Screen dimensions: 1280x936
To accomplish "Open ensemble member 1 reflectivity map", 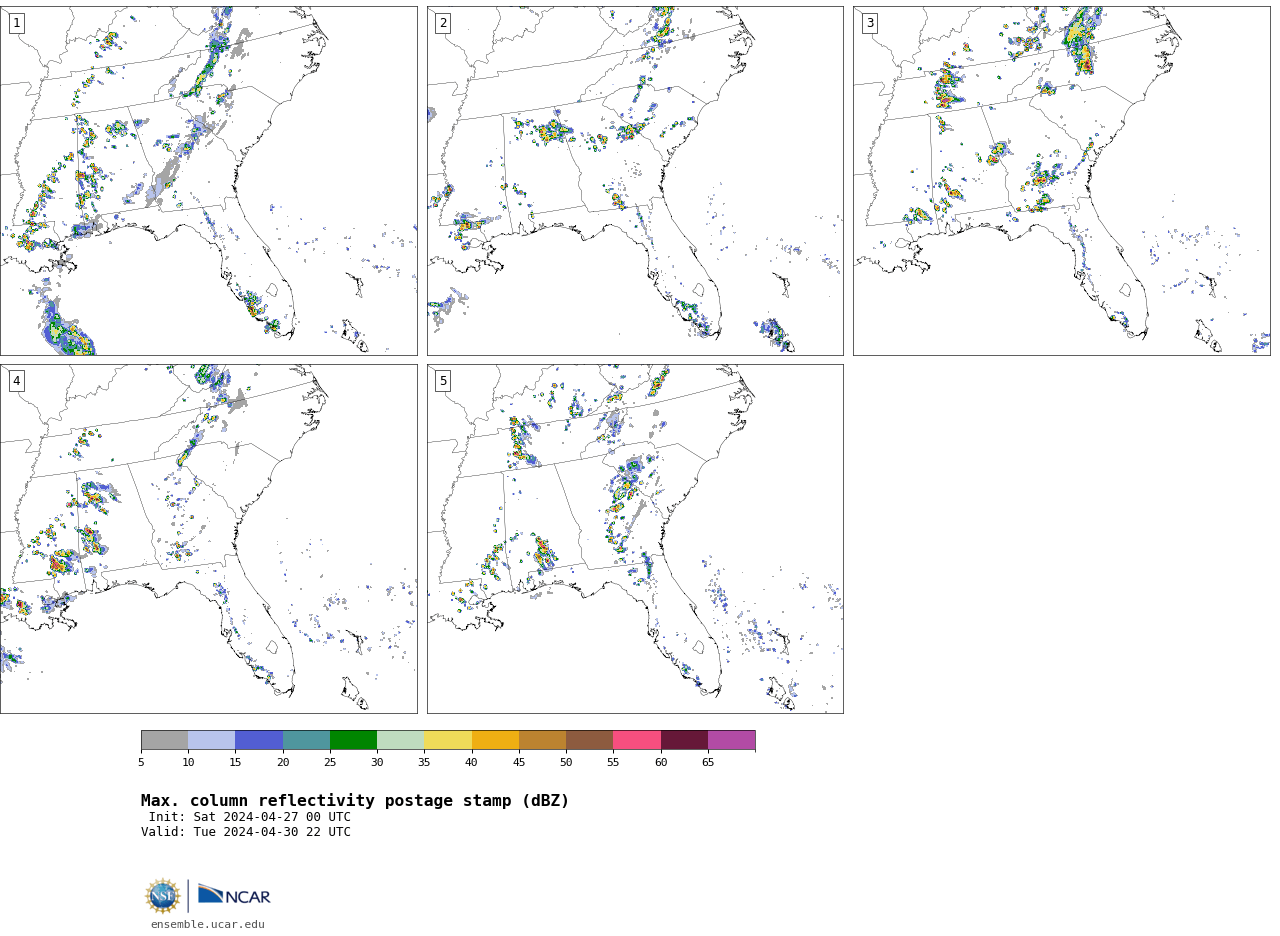I will [x=208, y=181].
